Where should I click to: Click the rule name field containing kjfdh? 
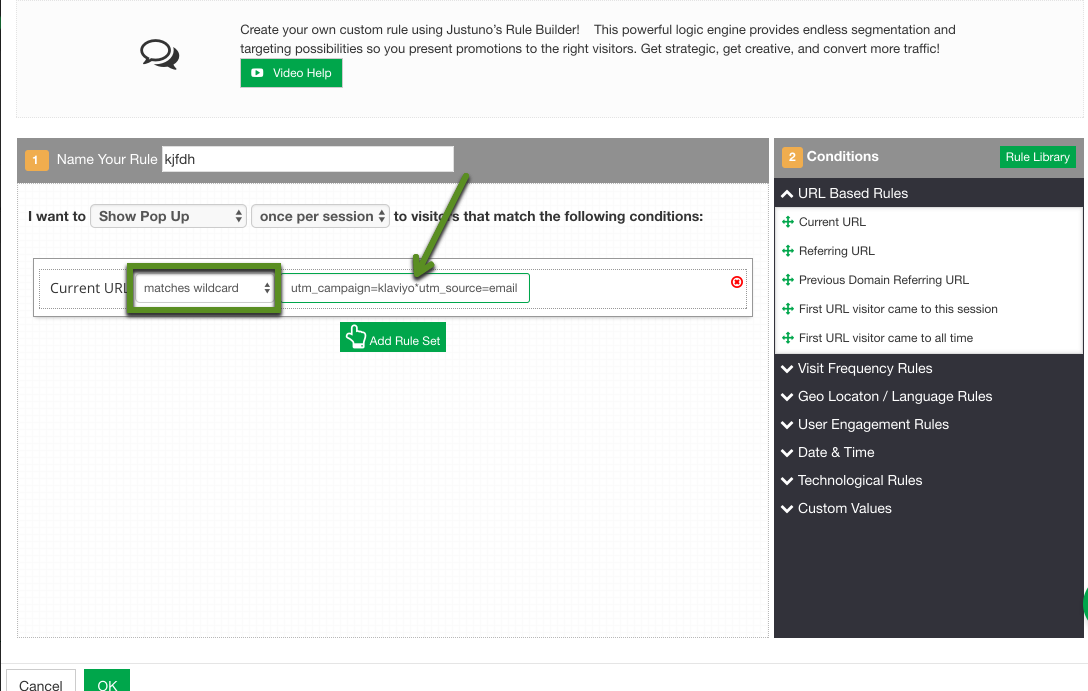(x=307, y=158)
